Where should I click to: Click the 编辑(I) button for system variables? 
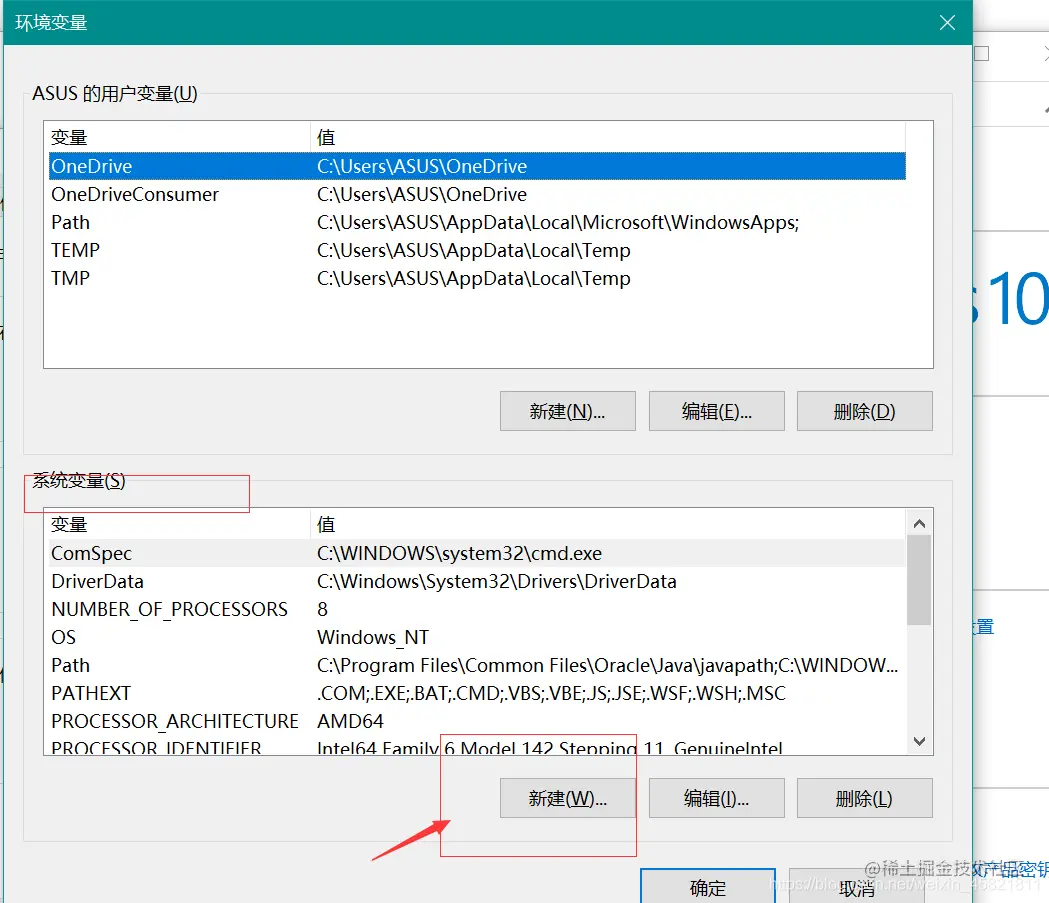(x=716, y=797)
